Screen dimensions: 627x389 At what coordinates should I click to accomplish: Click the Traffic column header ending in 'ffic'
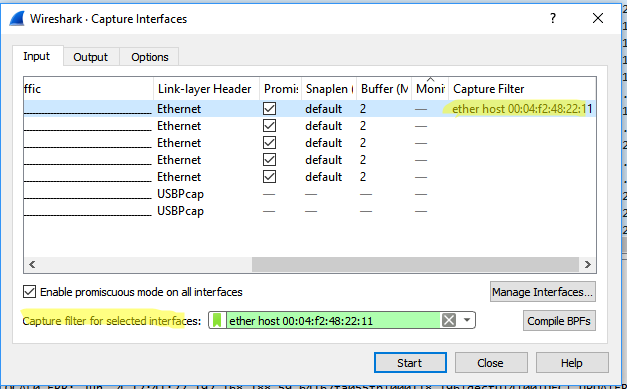(x=88, y=89)
